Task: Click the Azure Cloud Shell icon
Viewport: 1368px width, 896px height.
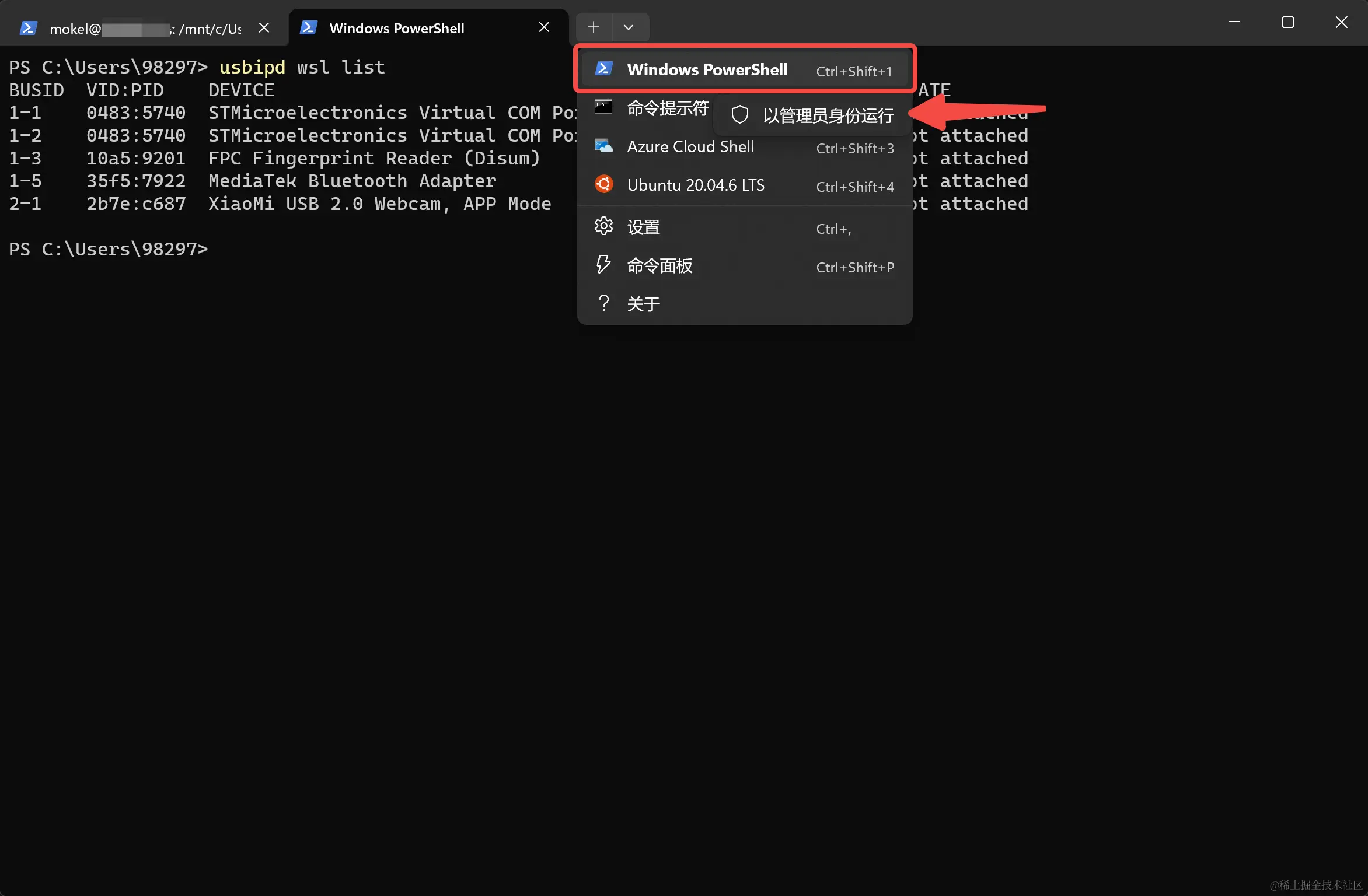Action: coord(603,146)
